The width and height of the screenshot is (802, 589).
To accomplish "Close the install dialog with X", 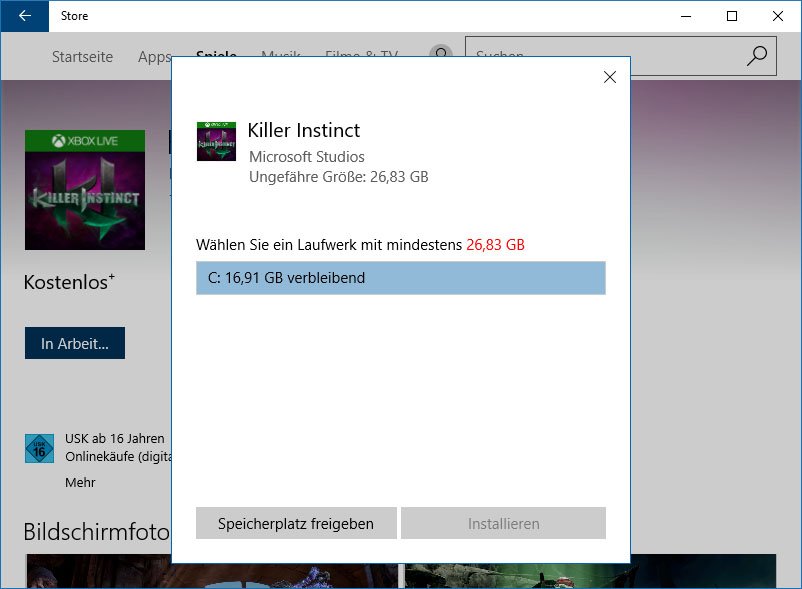I will [x=610, y=77].
